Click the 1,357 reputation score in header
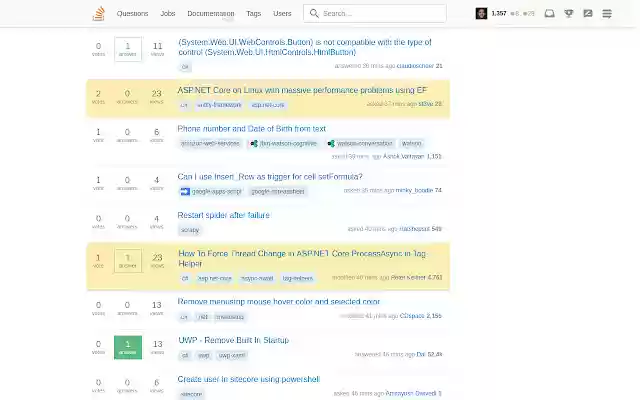The image size is (640, 400). [499, 13]
